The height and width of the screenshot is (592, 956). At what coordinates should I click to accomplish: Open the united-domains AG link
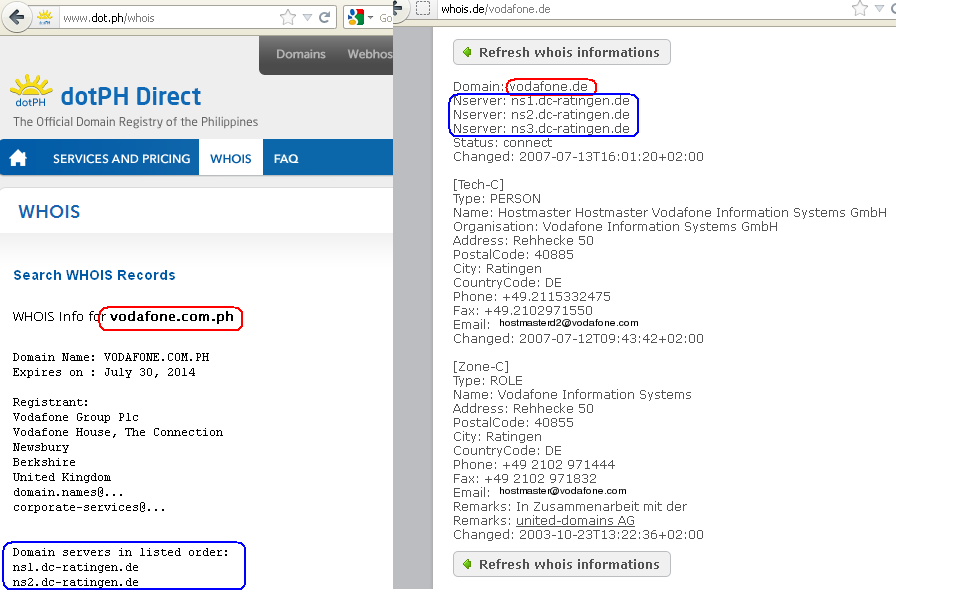576,521
